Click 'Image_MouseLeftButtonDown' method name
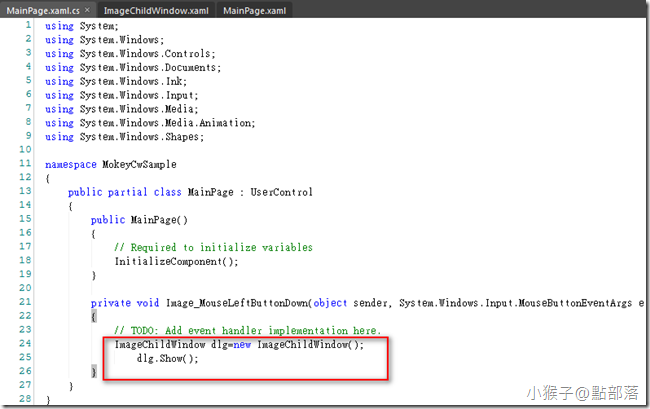 pos(237,303)
